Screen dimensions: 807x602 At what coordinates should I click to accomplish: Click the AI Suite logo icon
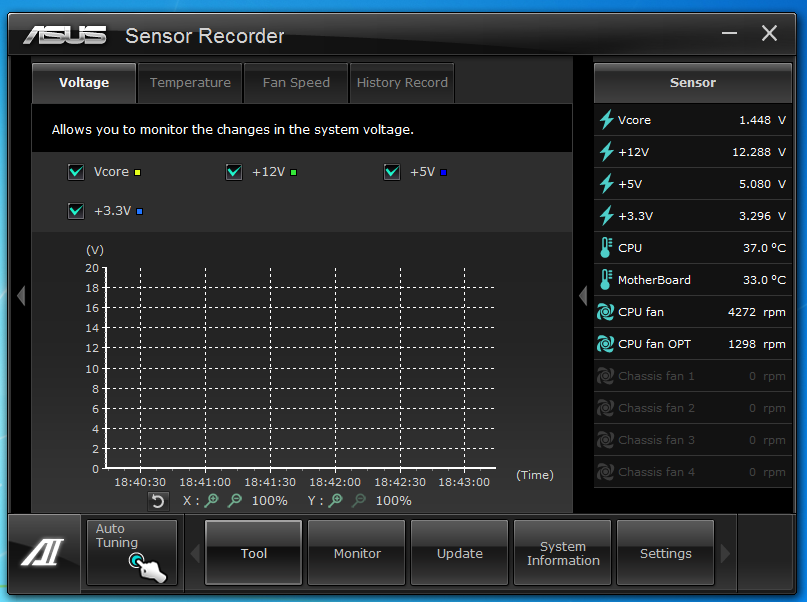tap(43, 552)
